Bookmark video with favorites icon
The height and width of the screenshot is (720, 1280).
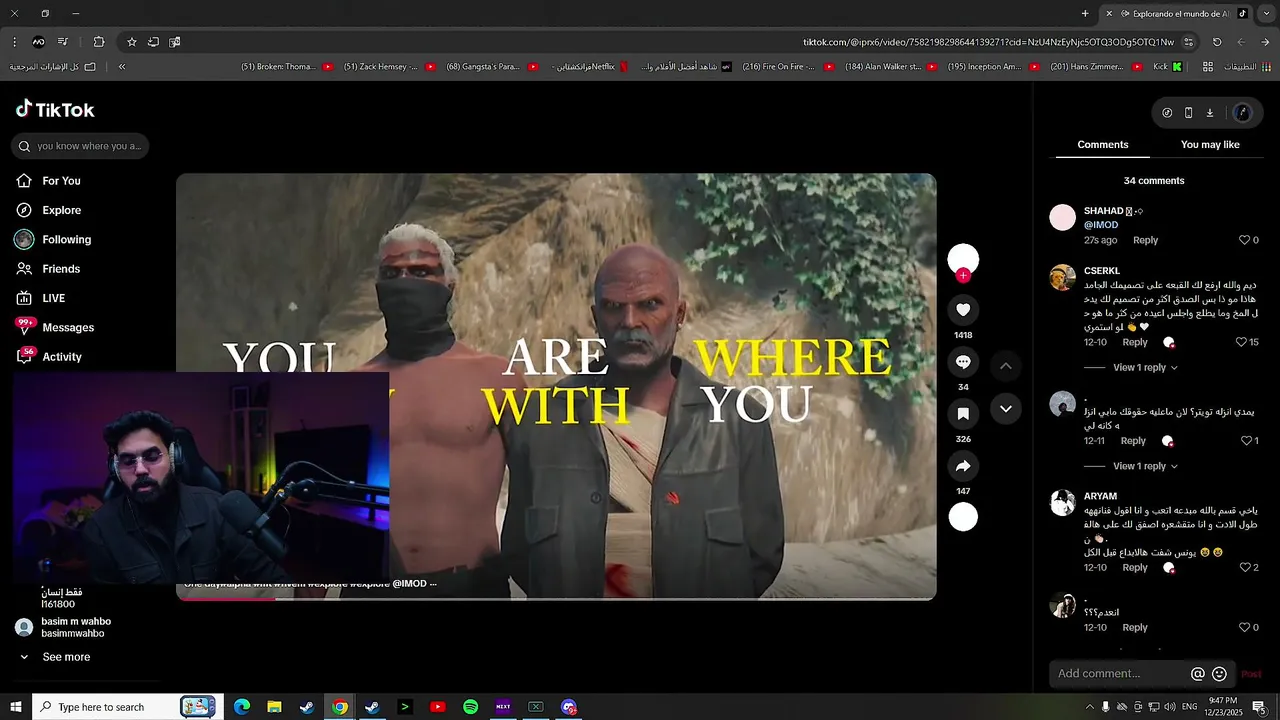tap(963, 414)
